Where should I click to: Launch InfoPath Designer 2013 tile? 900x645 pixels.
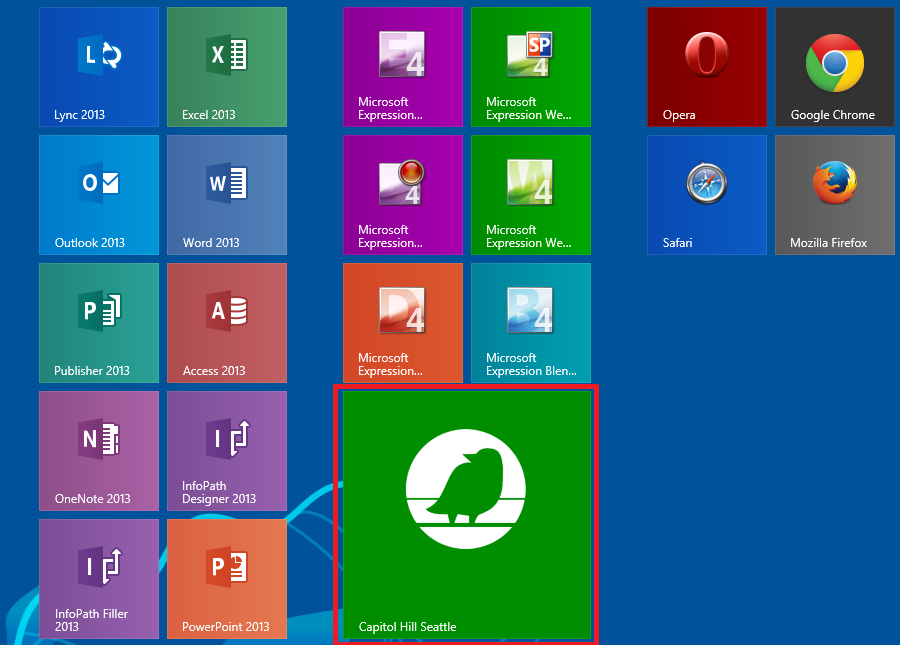(227, 451)
